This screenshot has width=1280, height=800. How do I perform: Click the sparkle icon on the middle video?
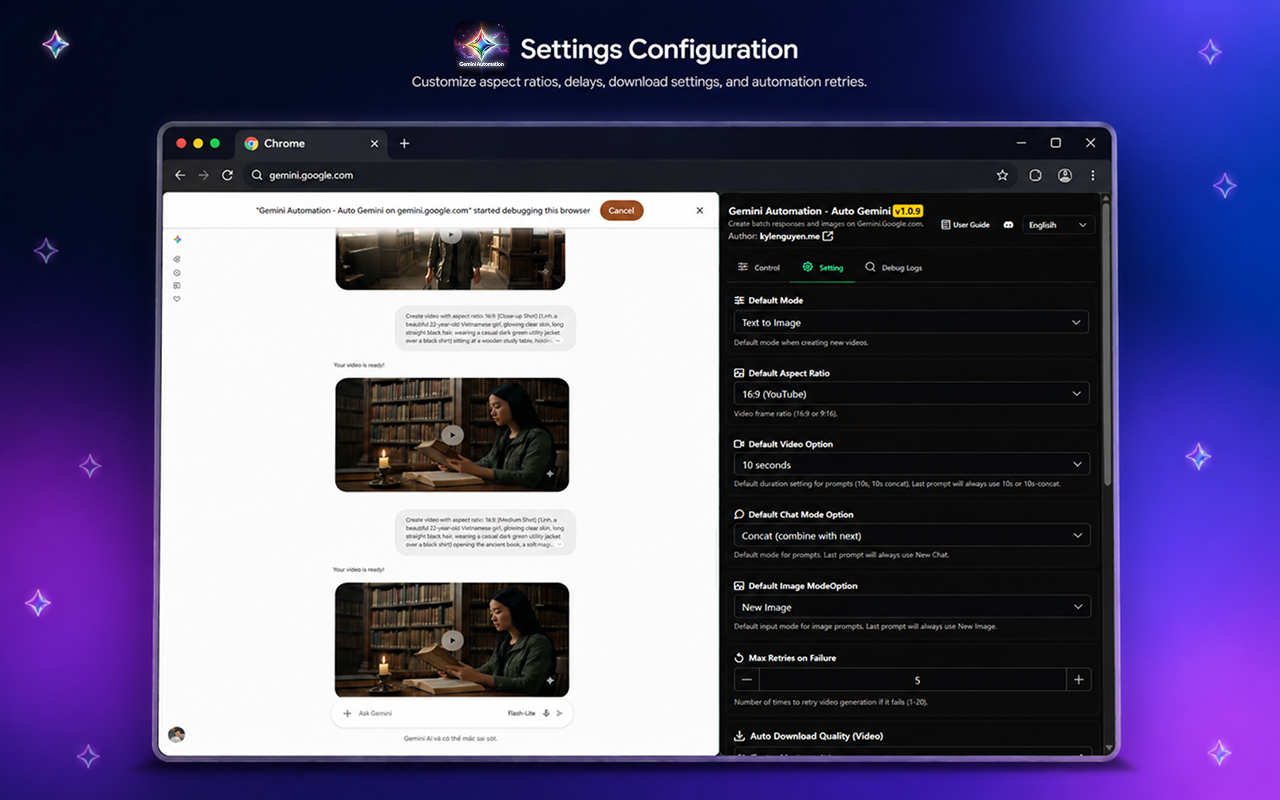(x=550, y=473)
